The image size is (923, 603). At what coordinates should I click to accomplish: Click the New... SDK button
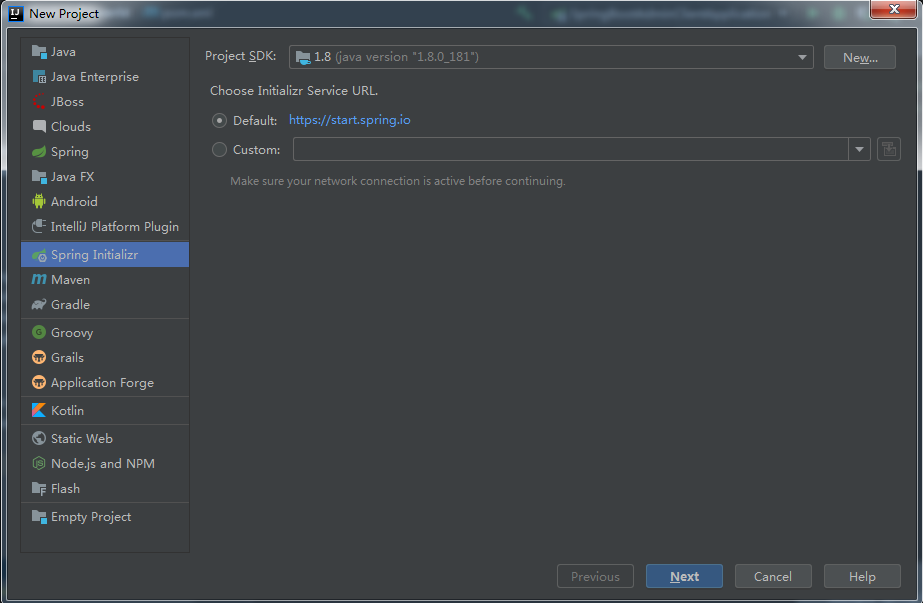[x=859, y=57]
